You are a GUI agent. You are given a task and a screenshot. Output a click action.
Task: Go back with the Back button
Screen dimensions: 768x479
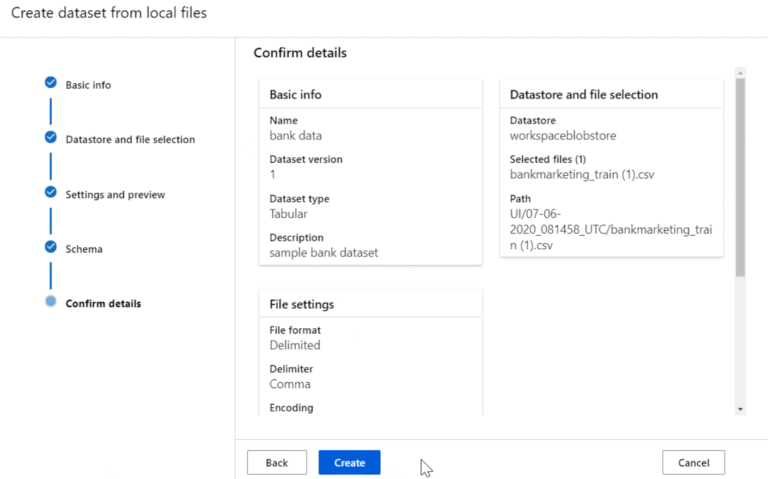point(277,463)
